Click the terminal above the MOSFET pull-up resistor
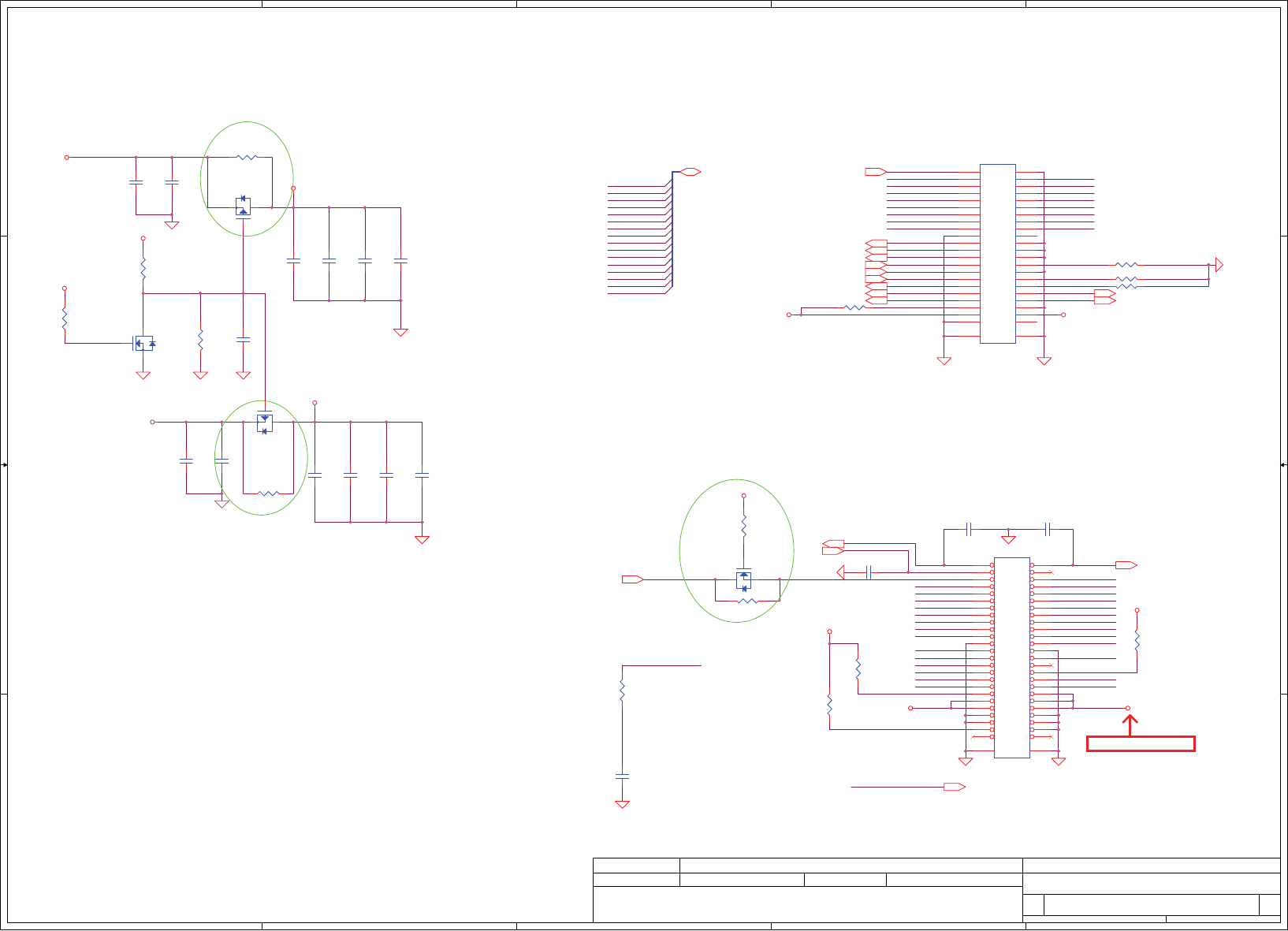Viewport: 1288px width, 931px height. tap(143, 238)
